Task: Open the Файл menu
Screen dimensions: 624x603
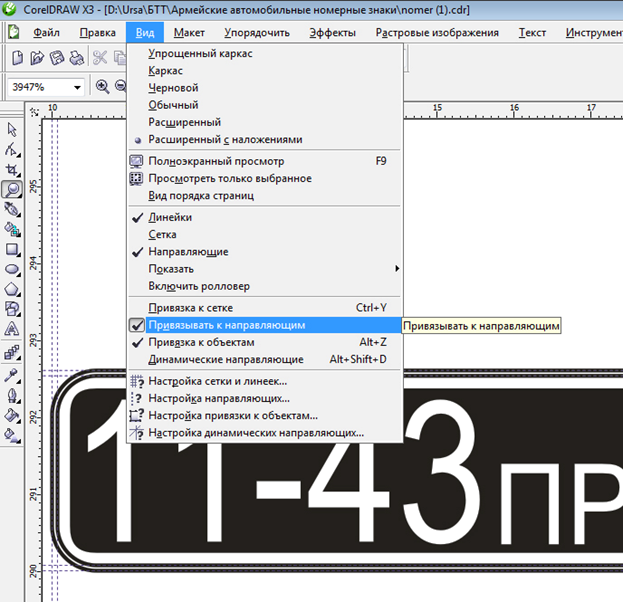Action: (47, 33)
